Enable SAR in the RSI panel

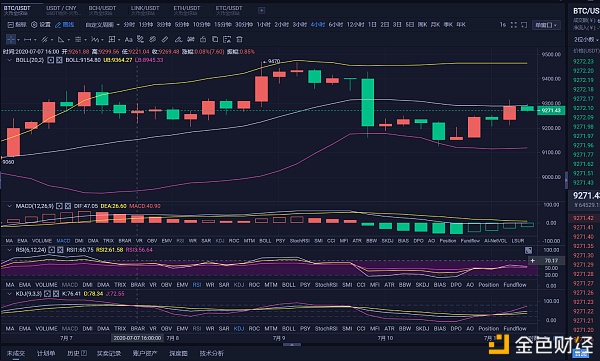224,285
